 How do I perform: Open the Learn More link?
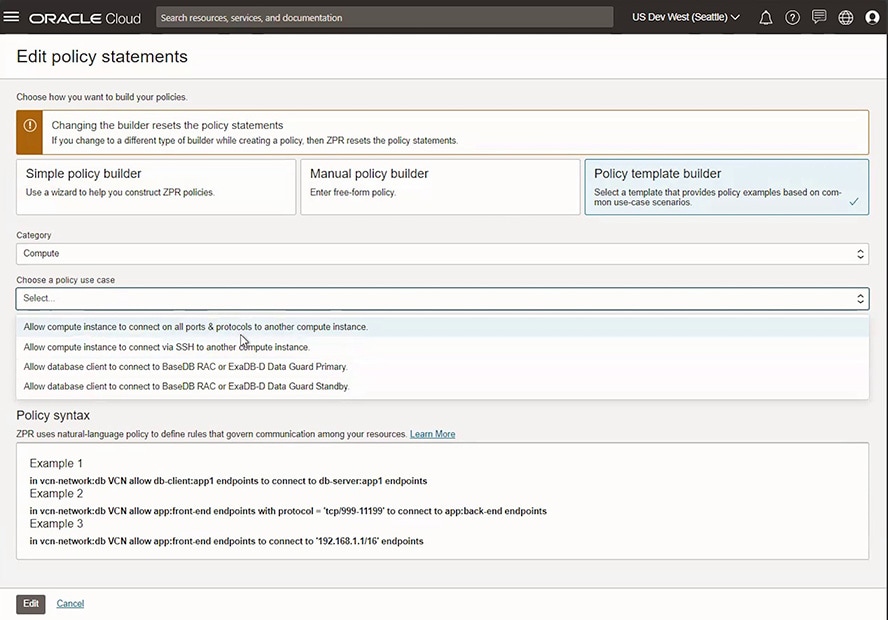(432, 434)
